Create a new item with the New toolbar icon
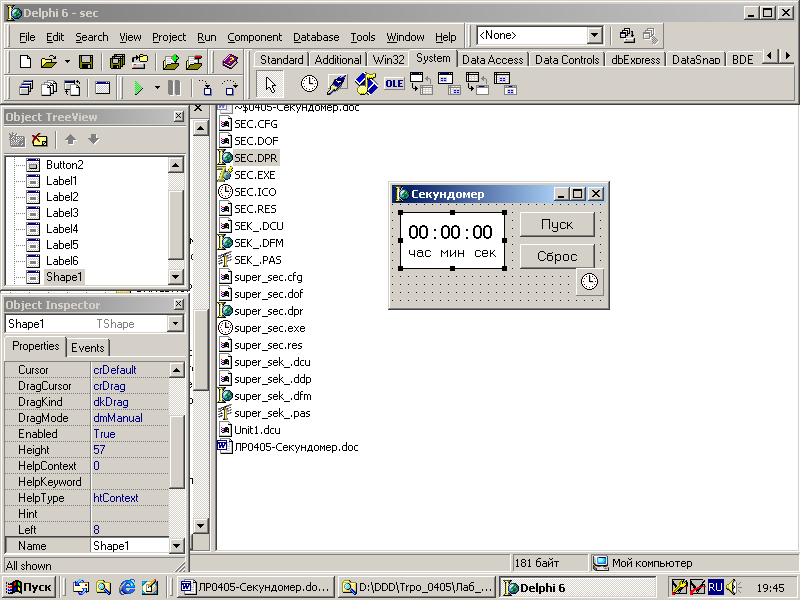The width and height of the screenshot is (800, 600). [x=25, y=62]
